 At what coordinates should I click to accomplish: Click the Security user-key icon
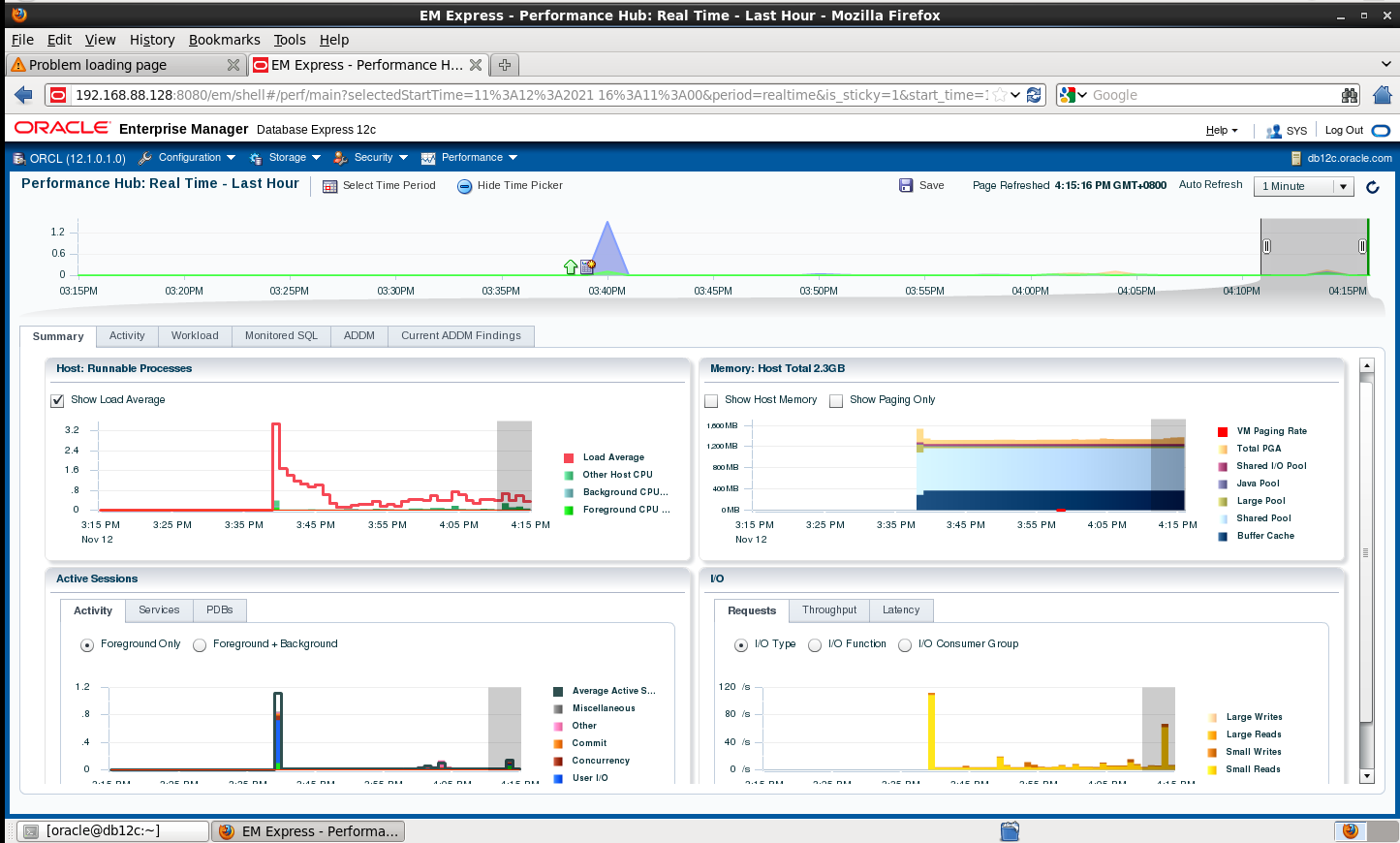point(340,158)
